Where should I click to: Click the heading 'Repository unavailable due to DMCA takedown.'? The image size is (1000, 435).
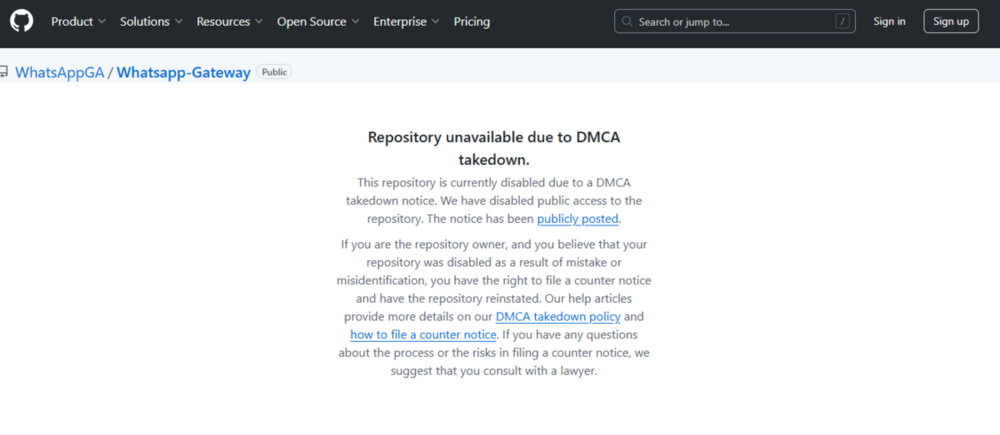[494, 149]
